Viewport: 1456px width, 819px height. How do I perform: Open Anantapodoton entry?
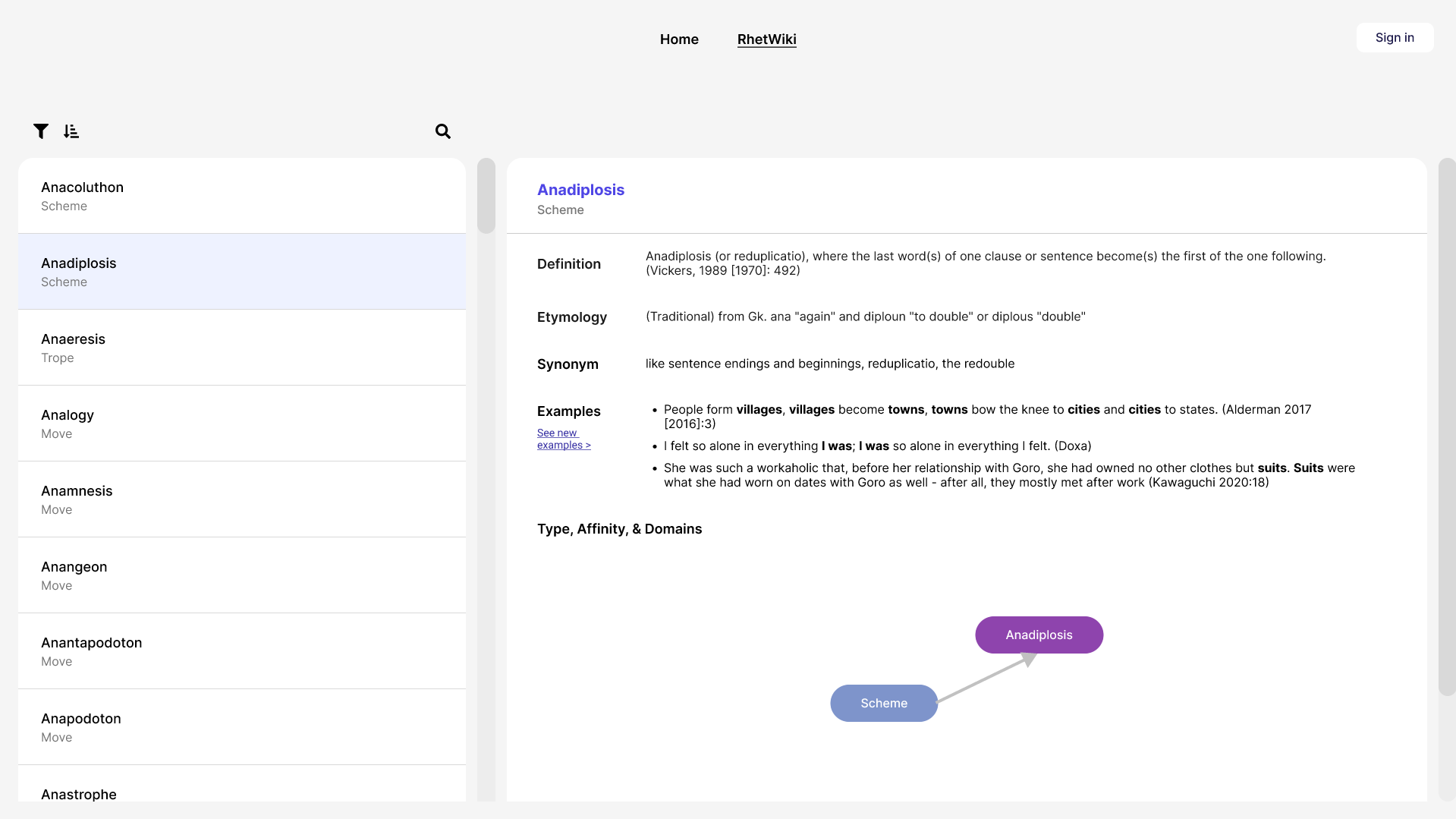[x=242, y=651]
